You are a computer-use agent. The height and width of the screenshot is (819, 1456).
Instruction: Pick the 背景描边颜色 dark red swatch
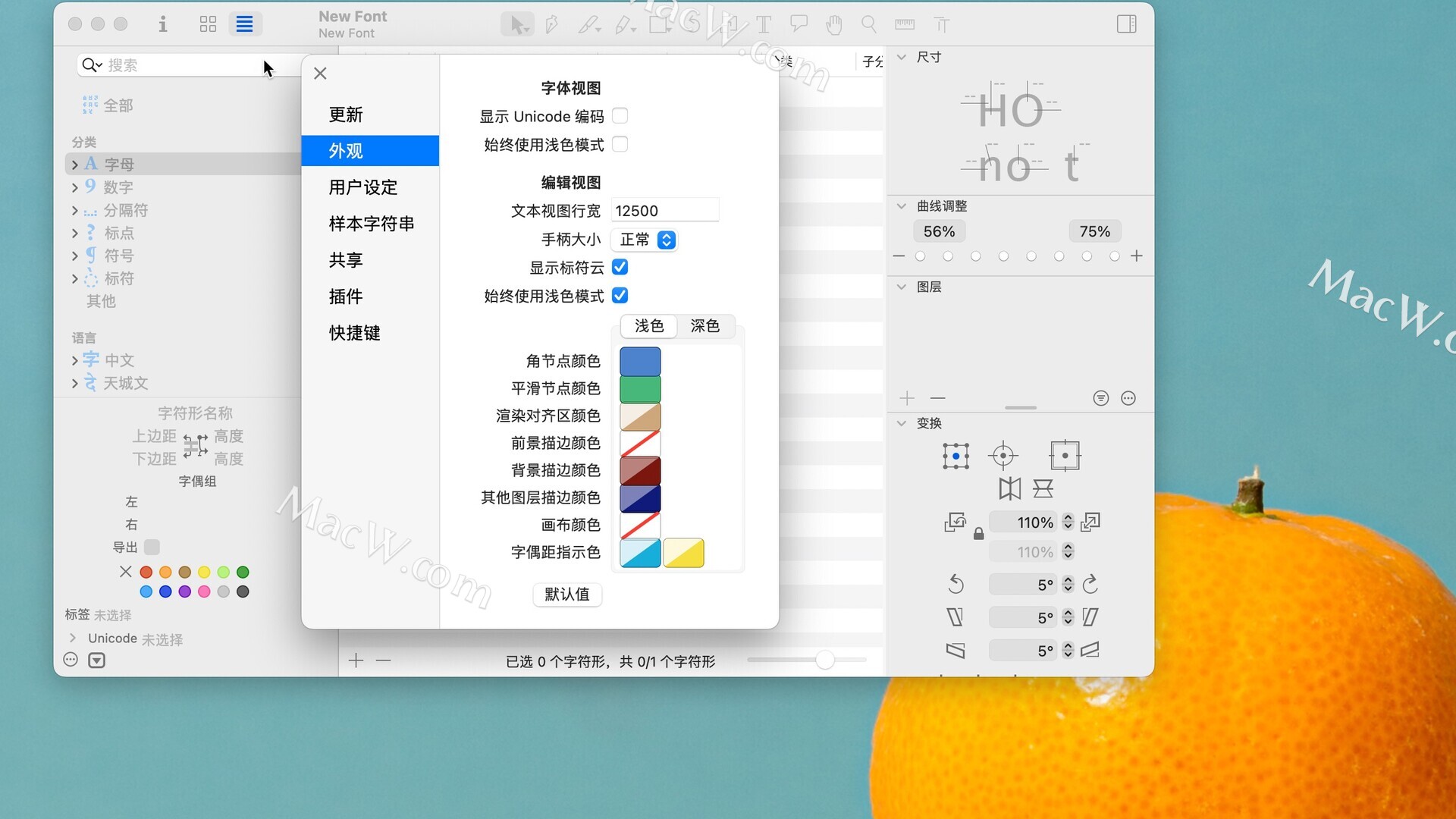(640, 471)
